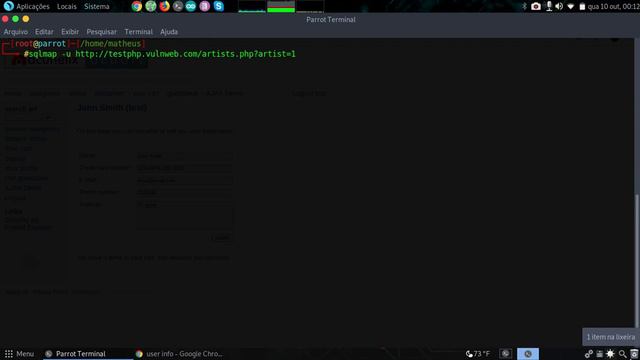Image resolution: width=640 pixels, height=360 pixels.
Task: Open the Arquivo menu
Action: click(x=16, y=31)
